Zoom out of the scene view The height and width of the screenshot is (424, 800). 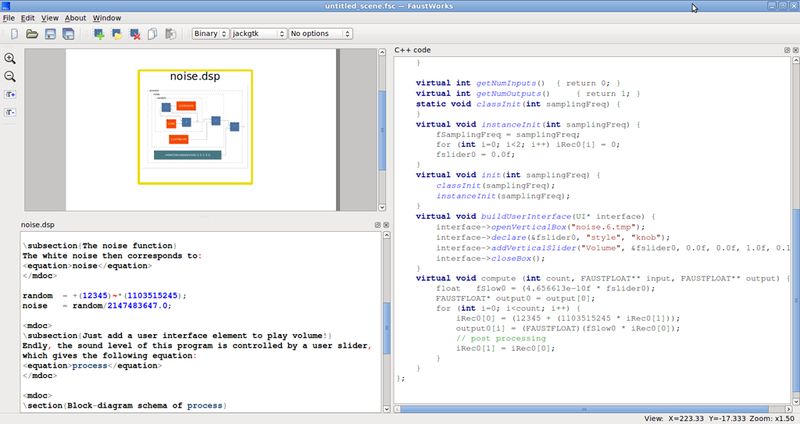(x=10, y=77)
